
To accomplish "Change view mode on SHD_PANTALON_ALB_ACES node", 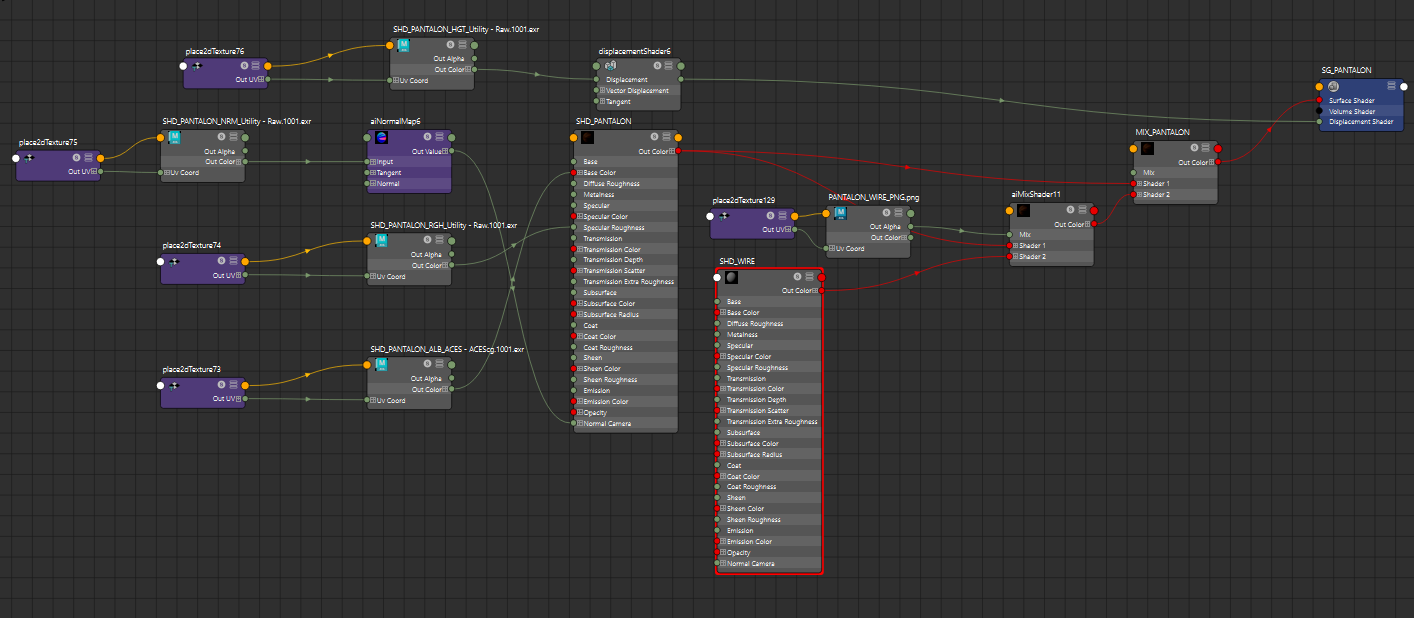I will tap(438, 366).
